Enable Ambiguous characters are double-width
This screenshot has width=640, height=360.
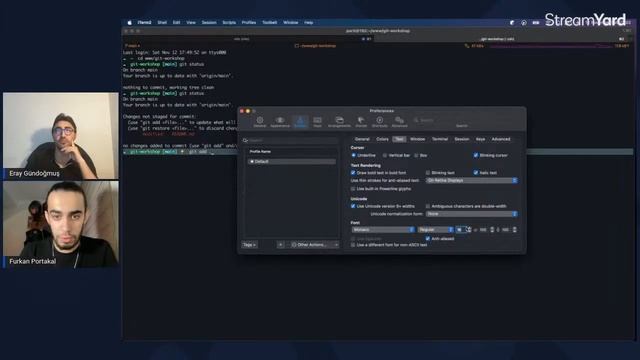point(428,207)
